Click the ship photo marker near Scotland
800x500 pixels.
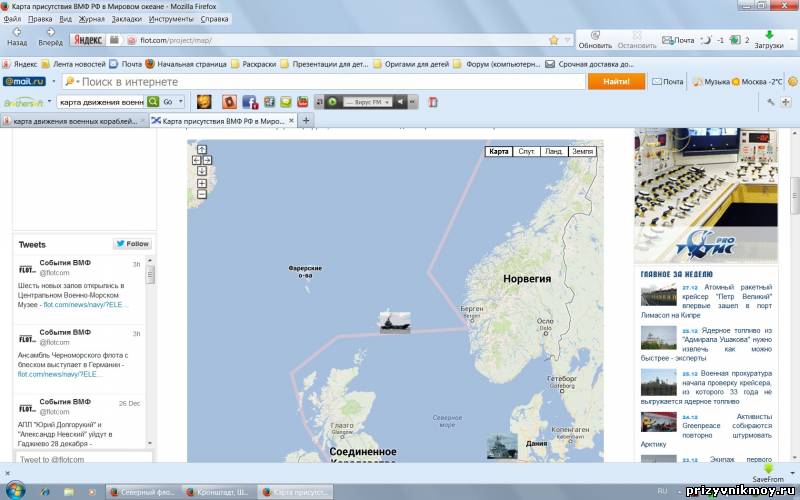[395, 322]
